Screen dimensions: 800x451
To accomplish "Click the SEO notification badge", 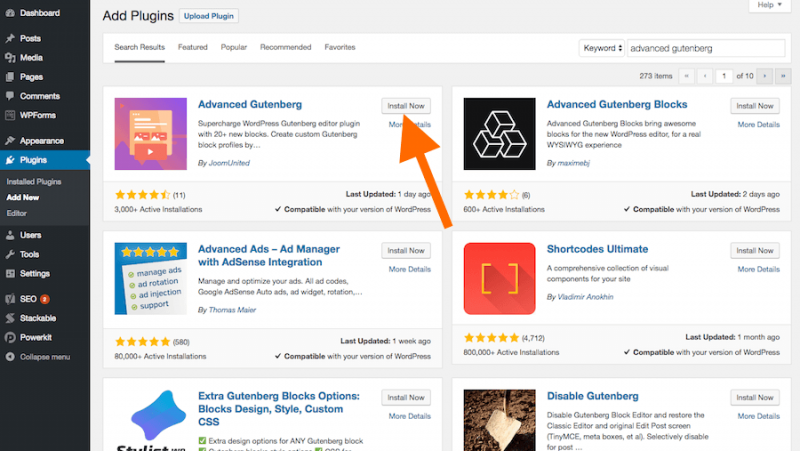I will tap(45, 299).
